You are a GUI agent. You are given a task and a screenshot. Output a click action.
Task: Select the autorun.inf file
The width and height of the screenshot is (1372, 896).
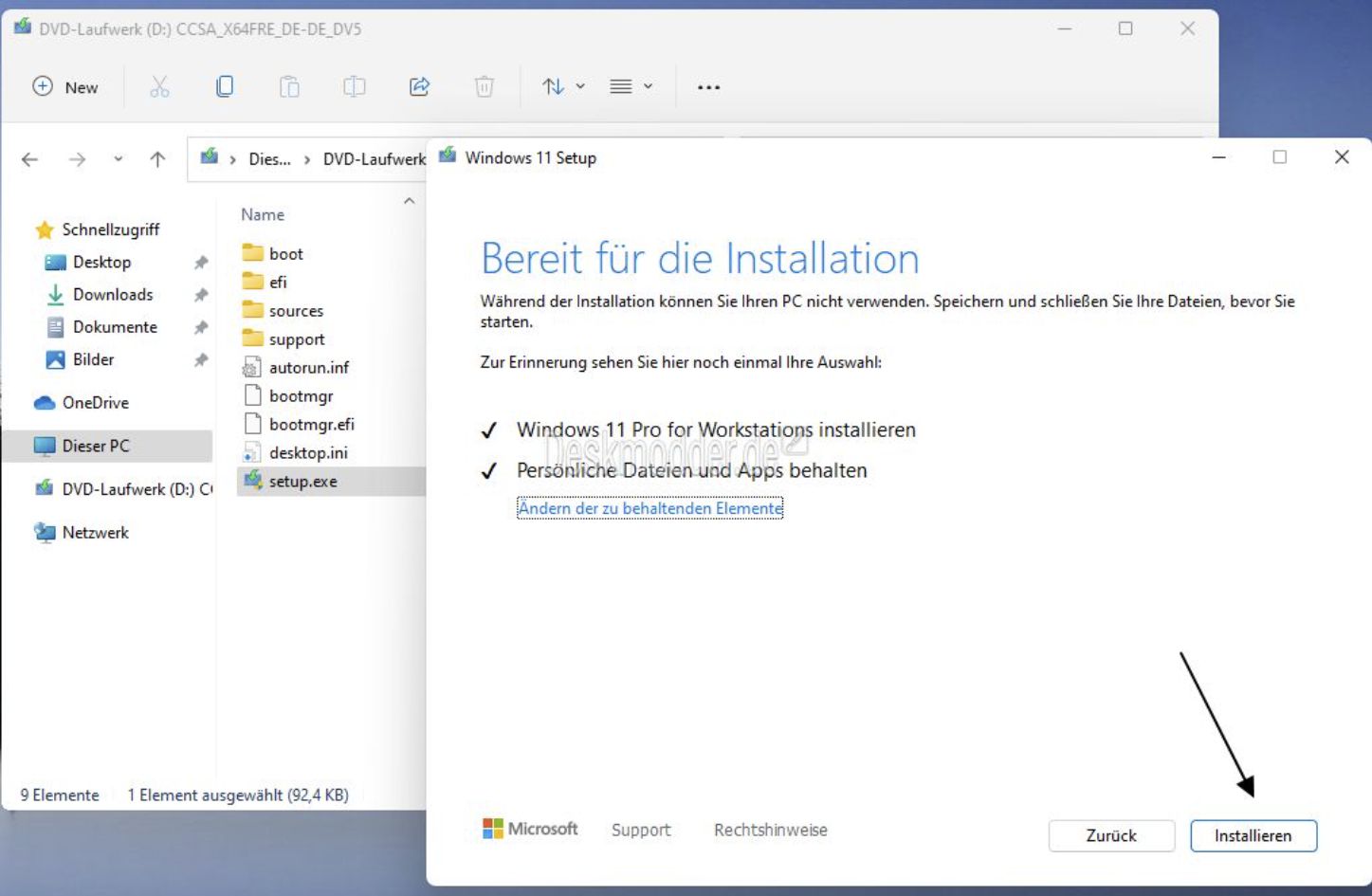pyautogui.click(x=296, y=368)
